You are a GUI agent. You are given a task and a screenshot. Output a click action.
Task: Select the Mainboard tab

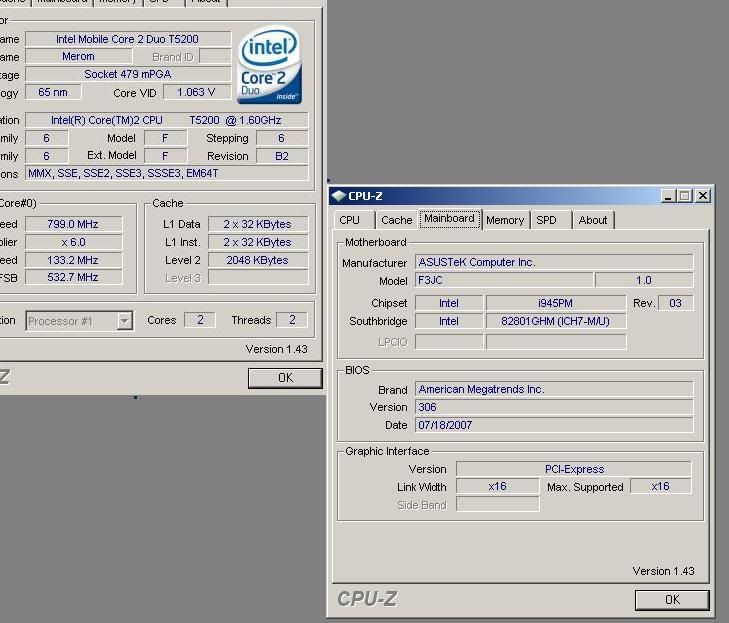pyautogui.click(x=450, y=219)
